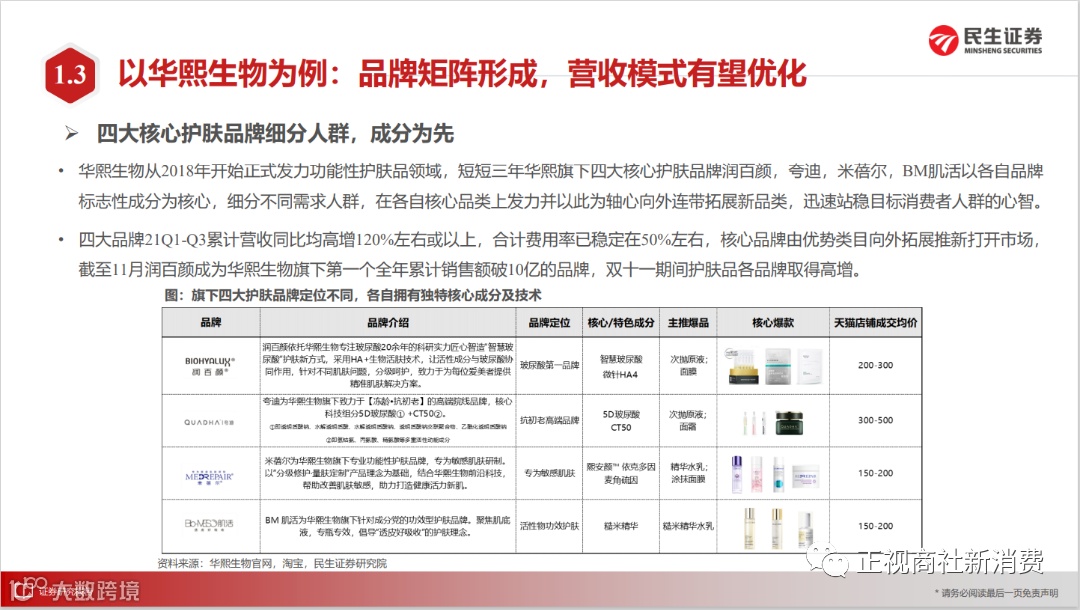Select the slide title 以华熙生物为例

pyautogui.click(x=461, y=74)
